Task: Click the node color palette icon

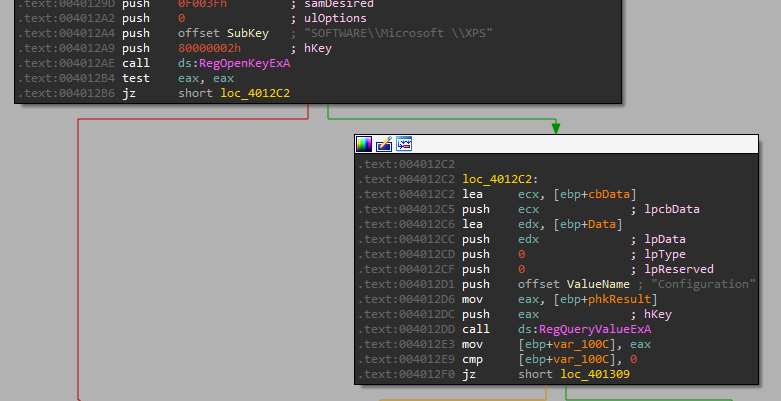Action: pos(364,144)
